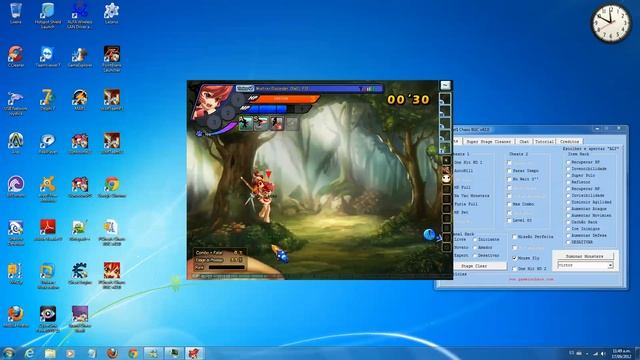The width and height of the screenshot is (640, 360).
Task: Tick the Super Pulo item hack checkbox
Action: tap(568, 176)
